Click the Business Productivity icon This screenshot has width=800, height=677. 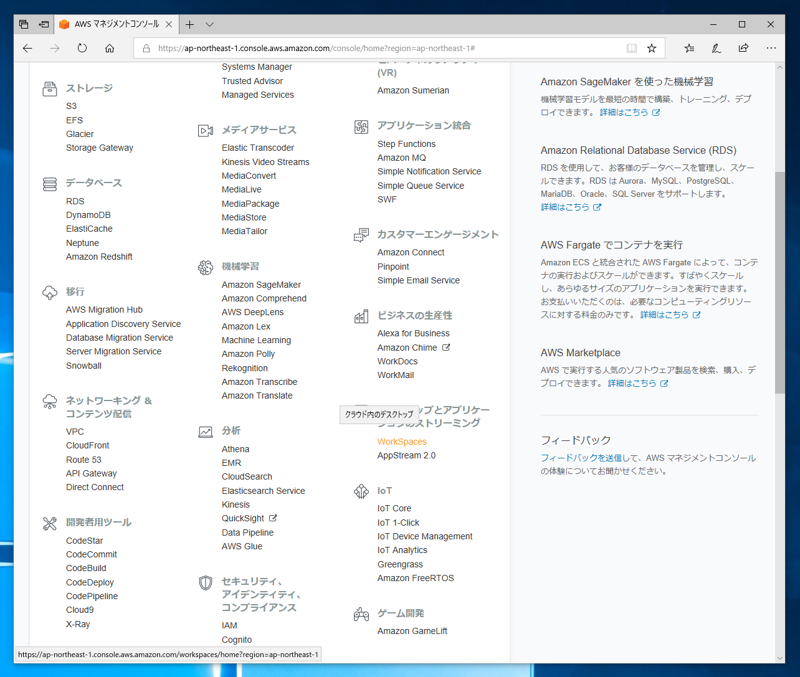[361, 316]
